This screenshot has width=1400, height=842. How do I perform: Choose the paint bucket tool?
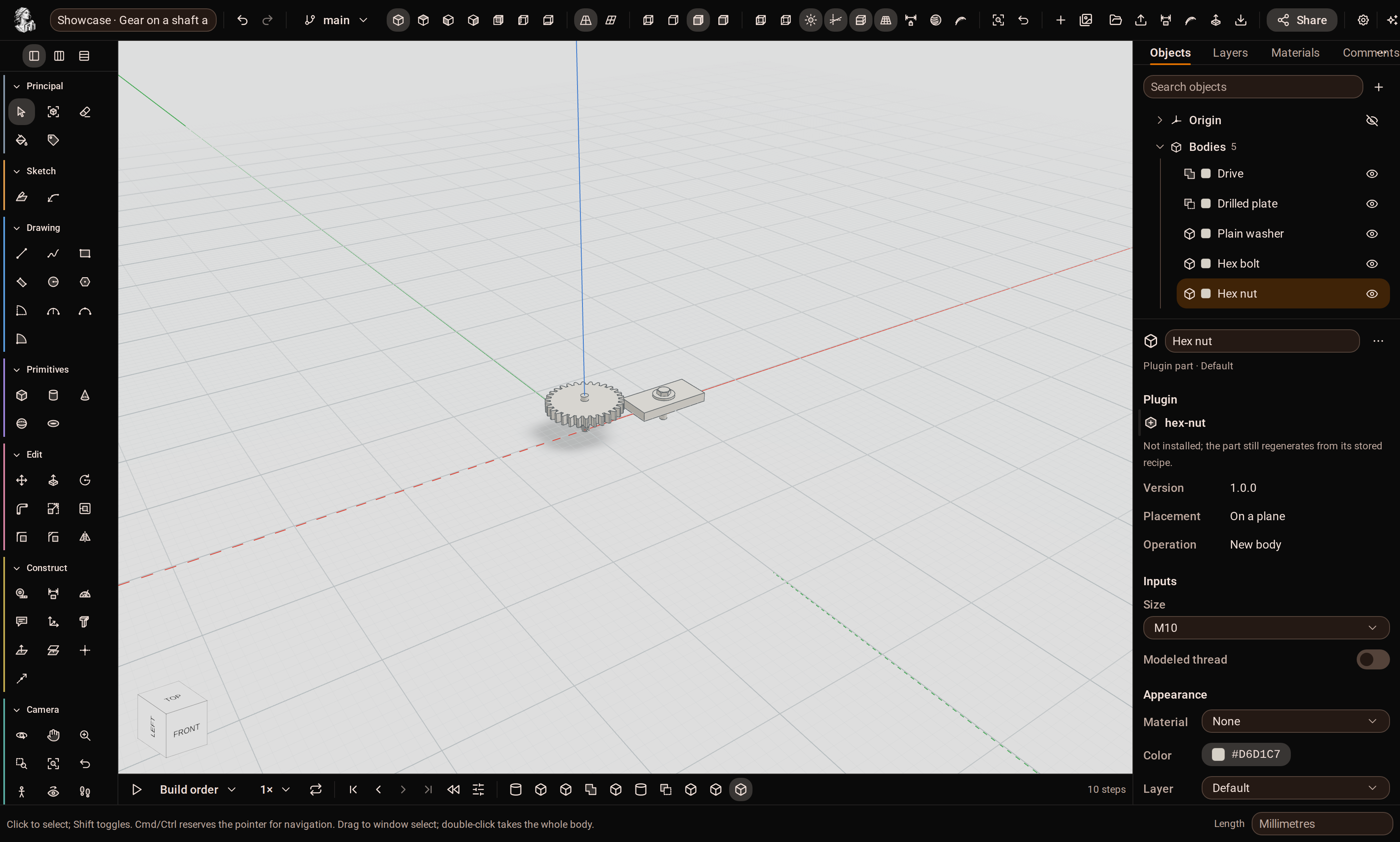pyautogui.click(x=22, y=140)
